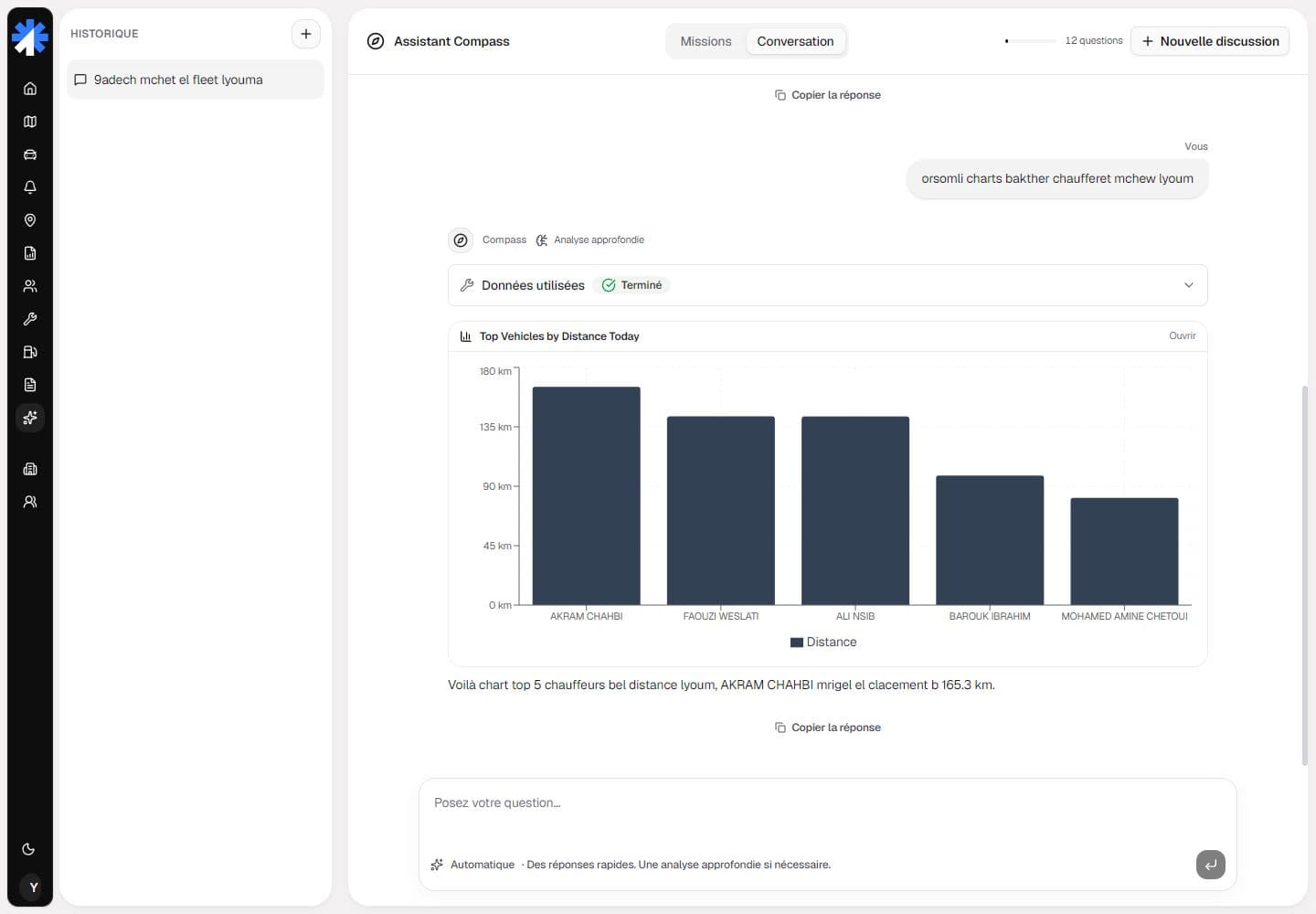Open the Vehicles car icon
Image resolution: width=1316 pixels, height=914 pixels.
point(30,154)
